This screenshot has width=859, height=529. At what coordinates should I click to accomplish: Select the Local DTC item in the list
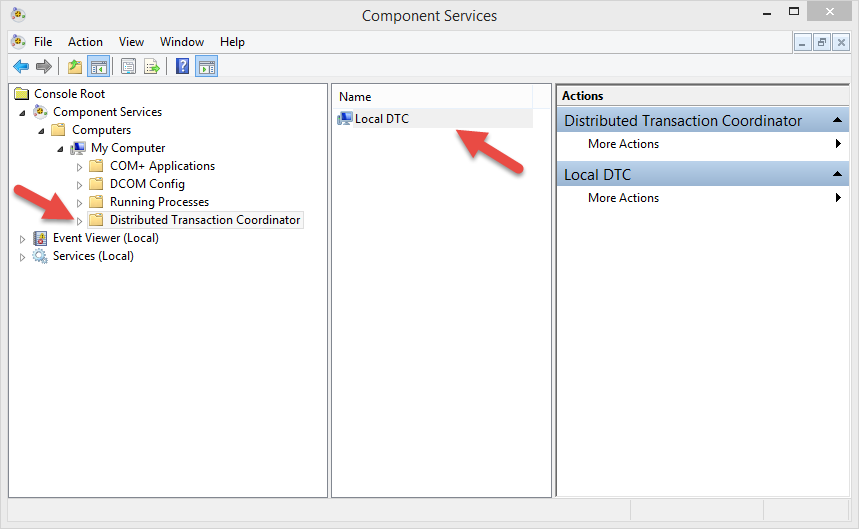[381, 119]
